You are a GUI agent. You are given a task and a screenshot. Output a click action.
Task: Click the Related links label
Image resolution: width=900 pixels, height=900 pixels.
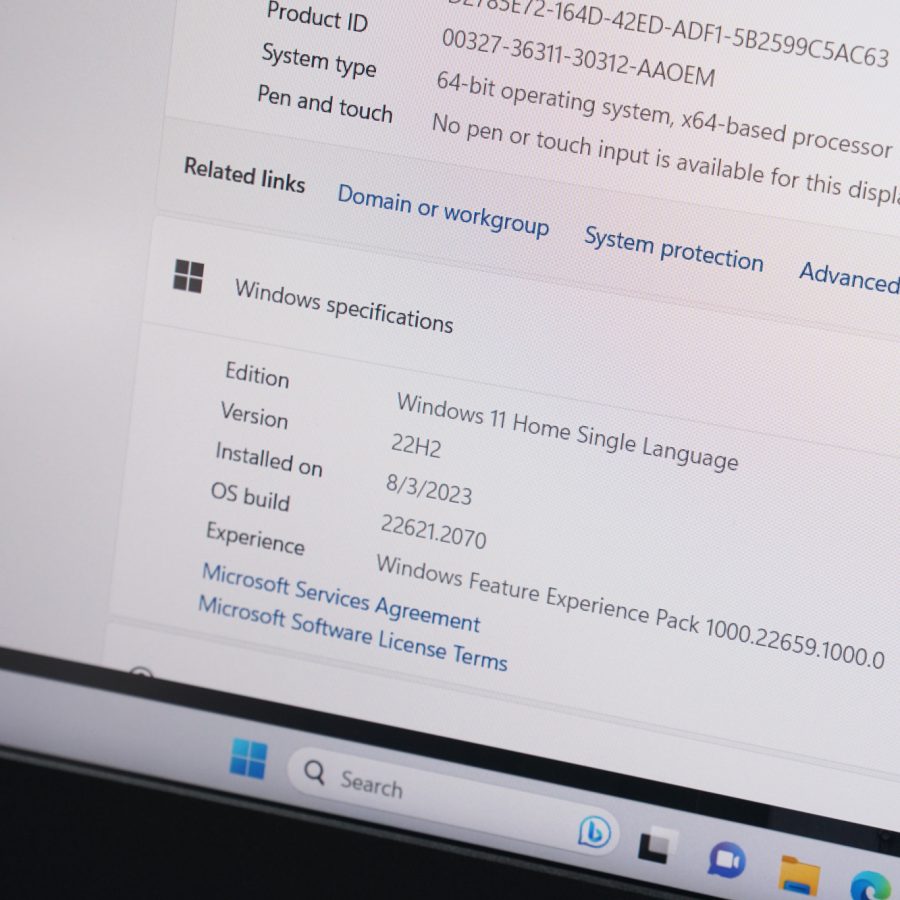coord(244,174)
